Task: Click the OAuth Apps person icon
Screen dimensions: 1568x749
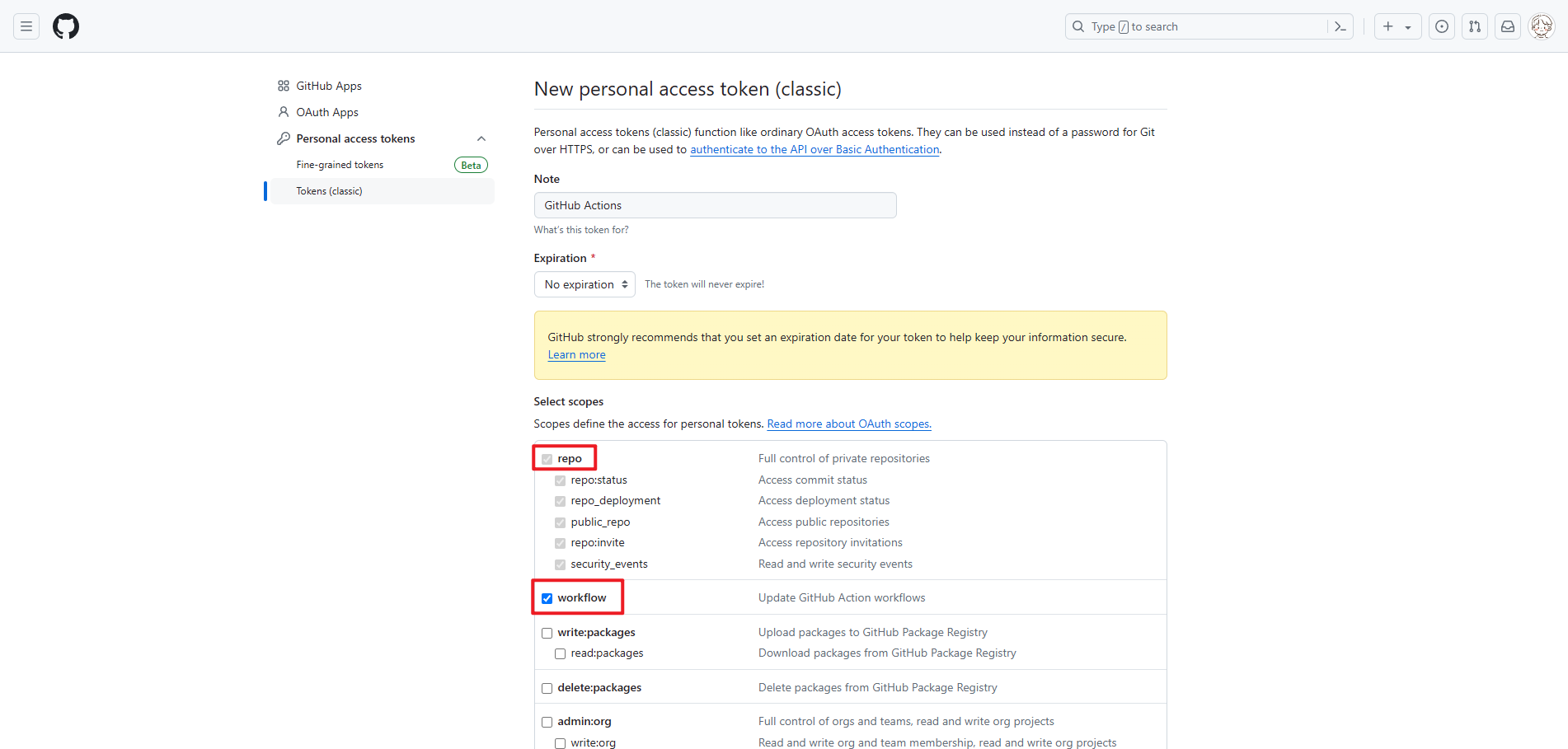Action: (x=284, y=112)
